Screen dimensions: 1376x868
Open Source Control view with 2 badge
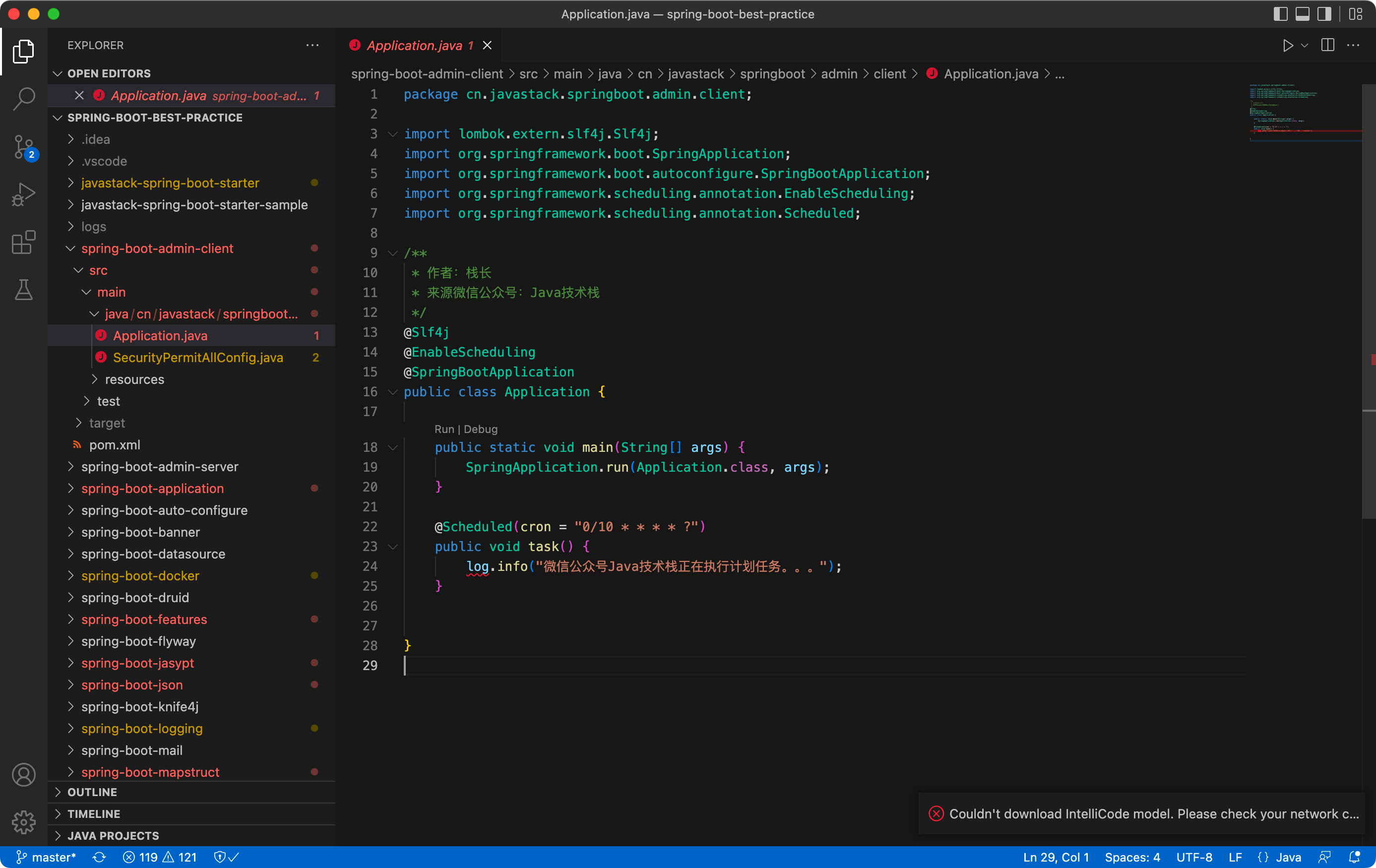[23, 147]
